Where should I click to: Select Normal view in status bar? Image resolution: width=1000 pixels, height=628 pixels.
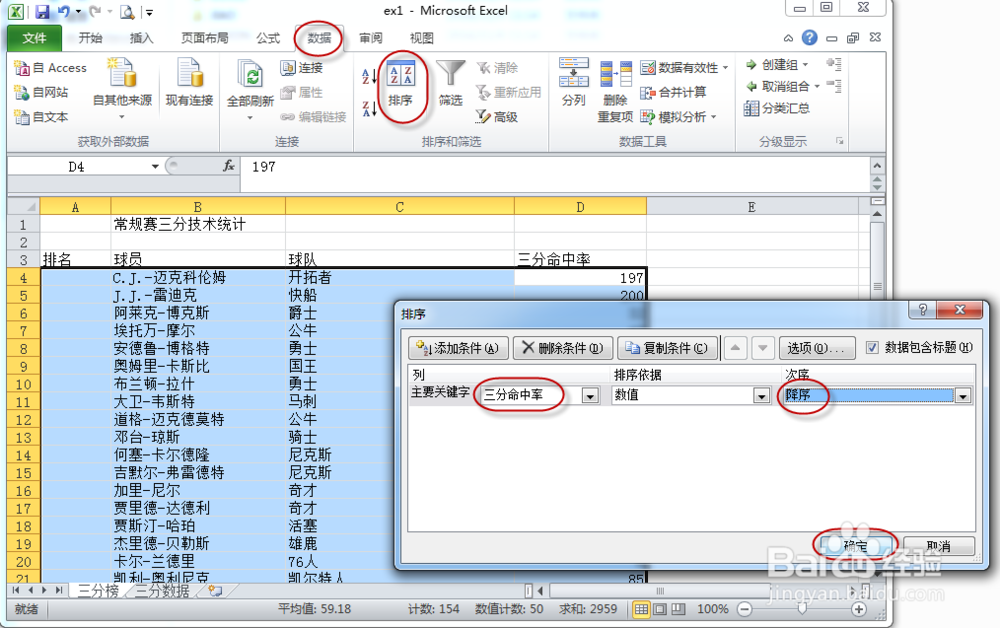click(641, 610)
